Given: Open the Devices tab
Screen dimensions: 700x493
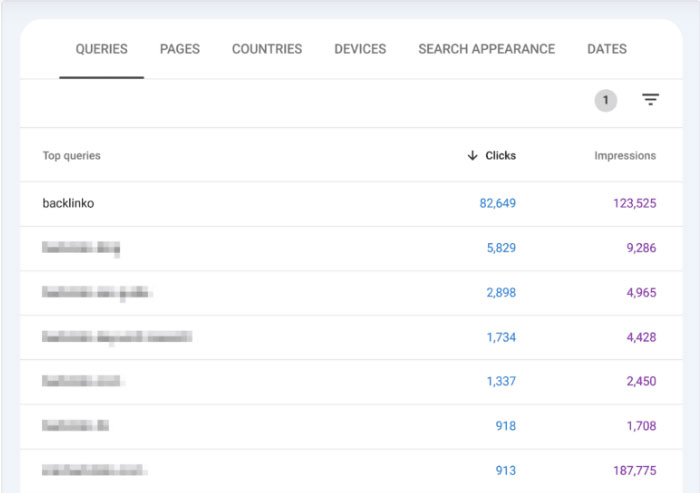Looking at the screenshot, I should tap(360, 49).
